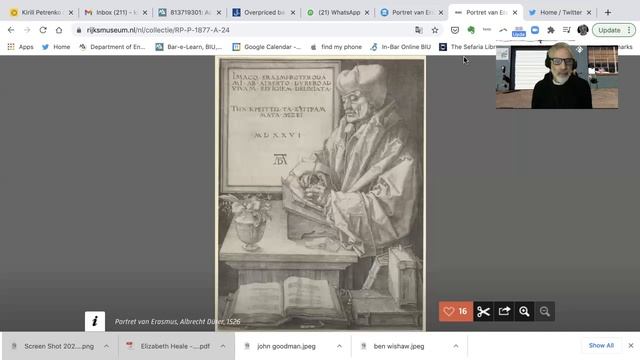The width and height of the screenshot is (640, 360).
Task: Open a new tab with plus button
Action: point(608,13)
